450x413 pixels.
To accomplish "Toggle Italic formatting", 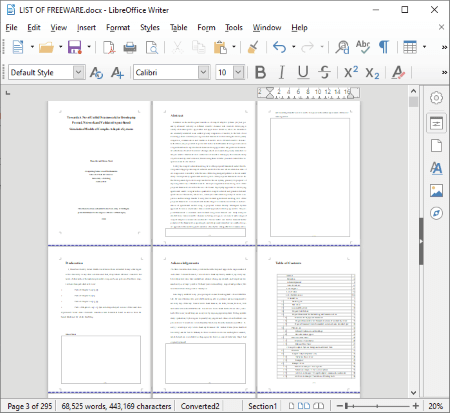I will point(282,72).
